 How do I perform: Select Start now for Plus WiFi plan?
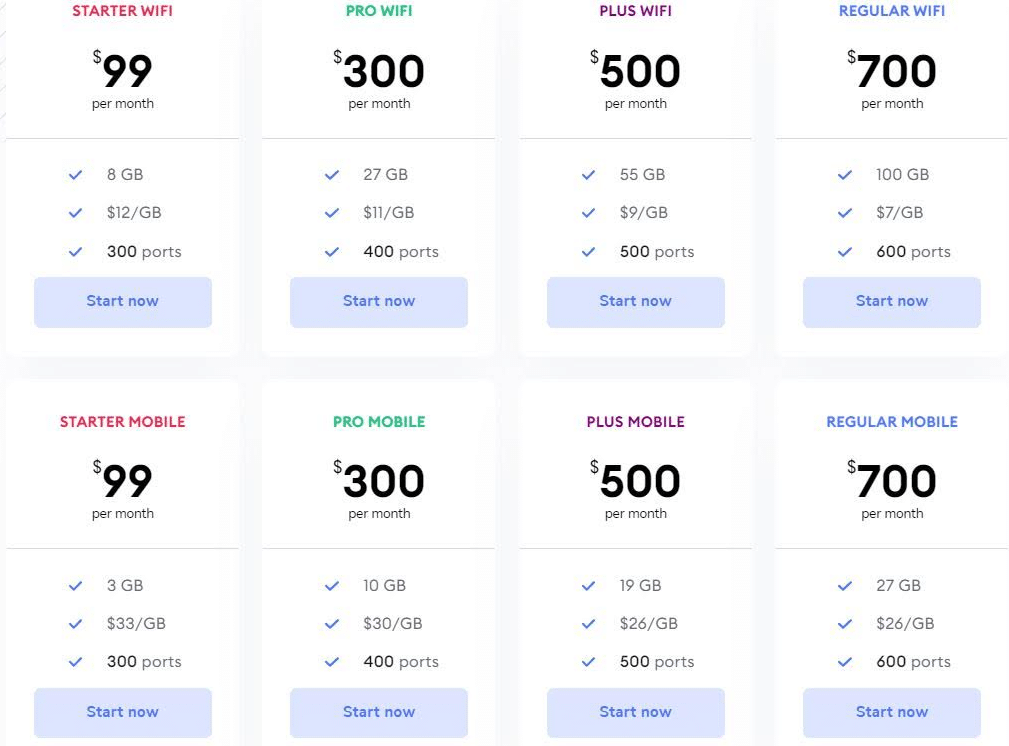tap(635, 302)
